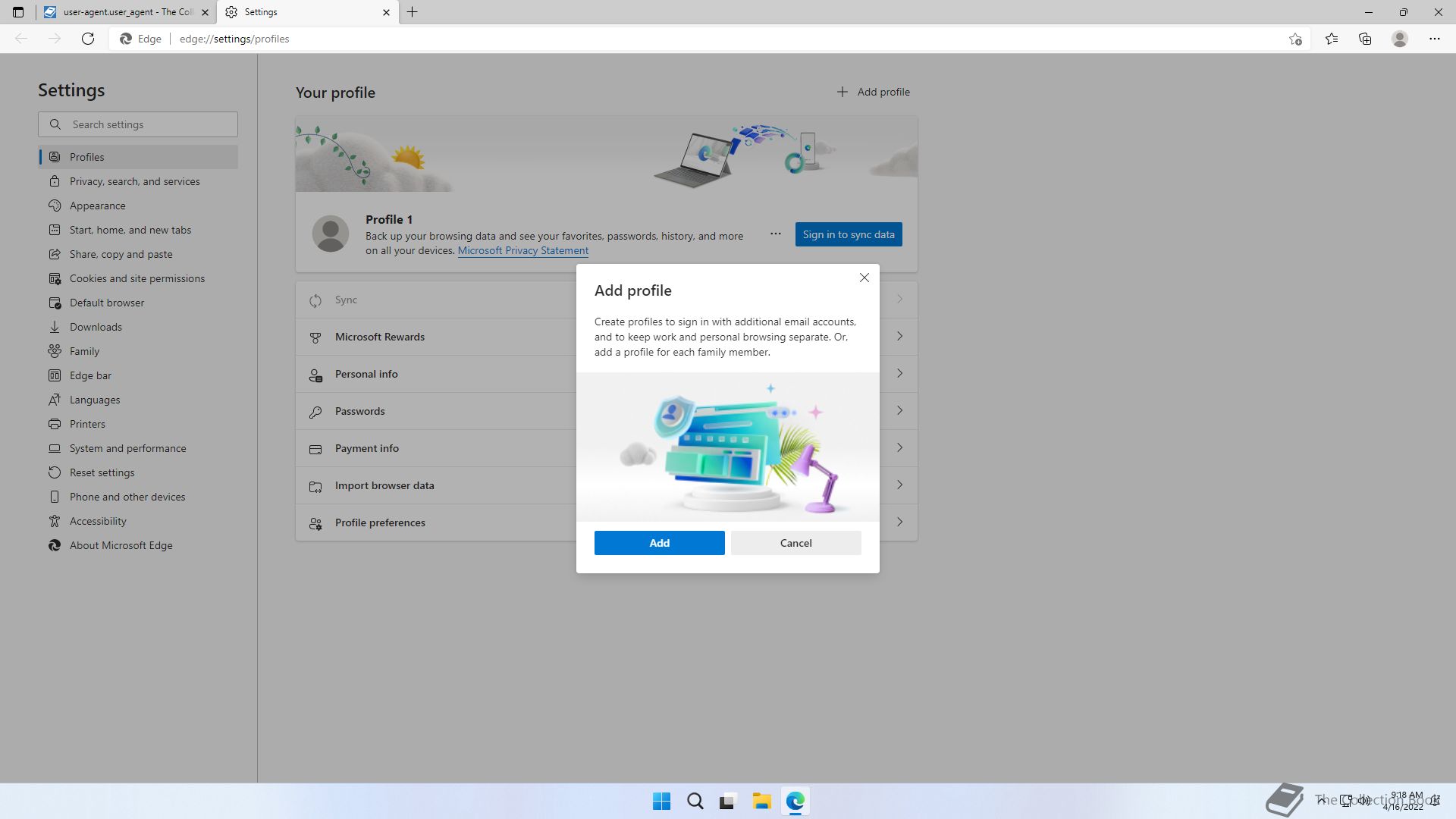Click add to favorites star icon
The width and height of the screenshot is (1456, 819).
(1295, 39)
